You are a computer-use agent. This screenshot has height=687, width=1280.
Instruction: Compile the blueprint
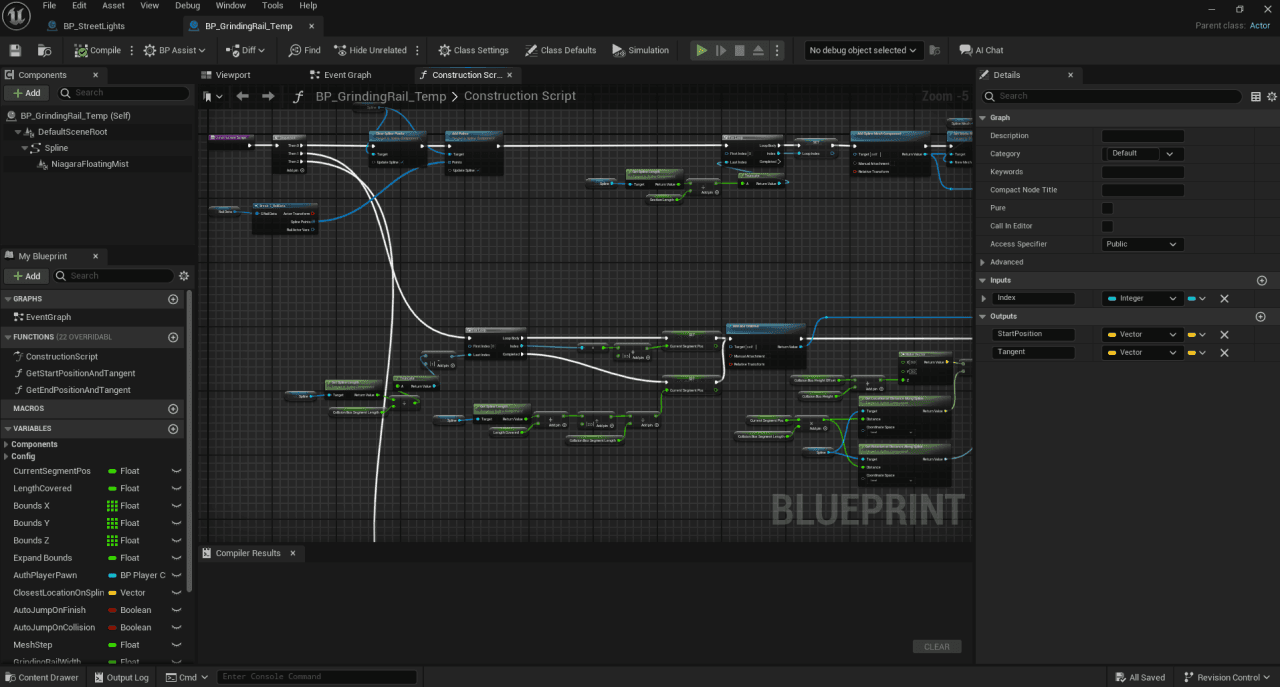point(97,49)
